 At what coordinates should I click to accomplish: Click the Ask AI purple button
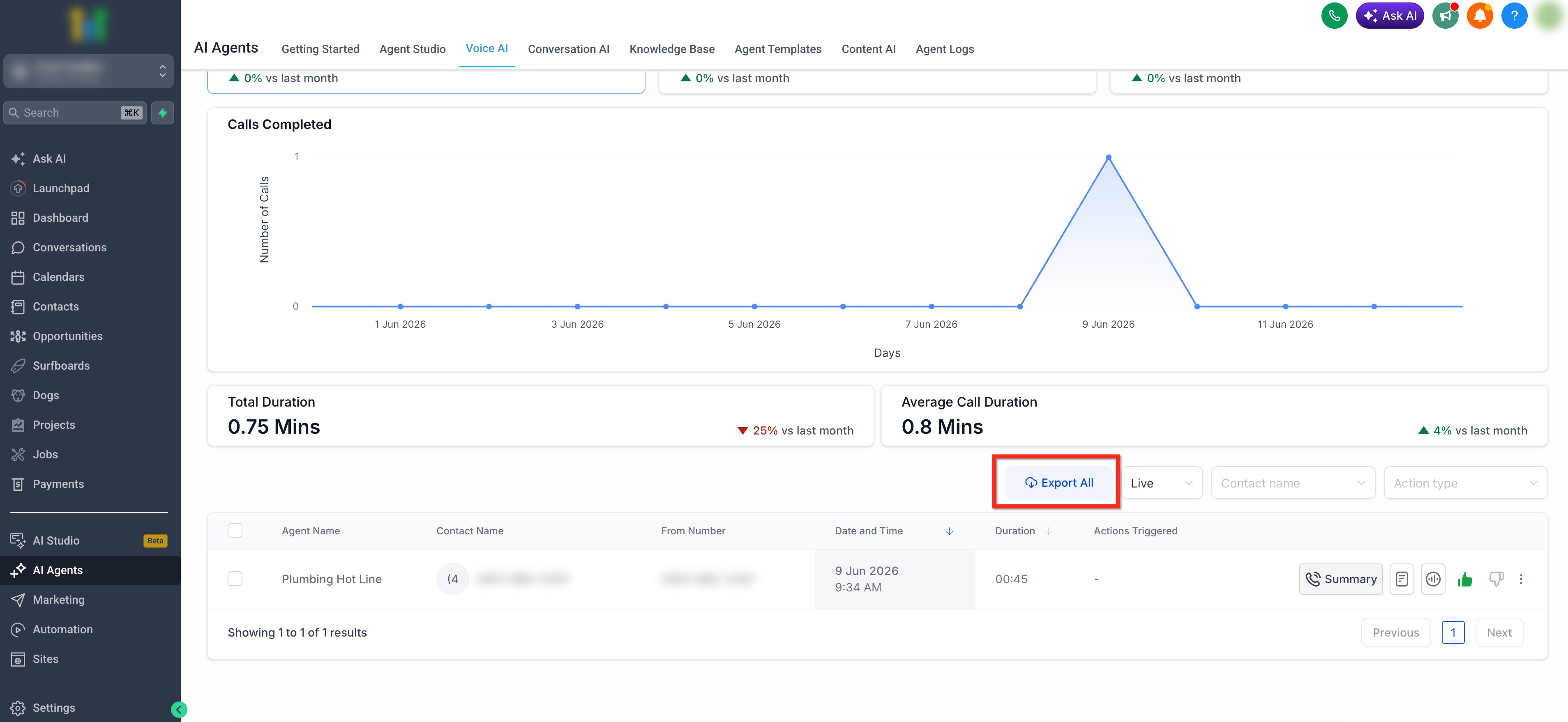tap(1389, 16)
